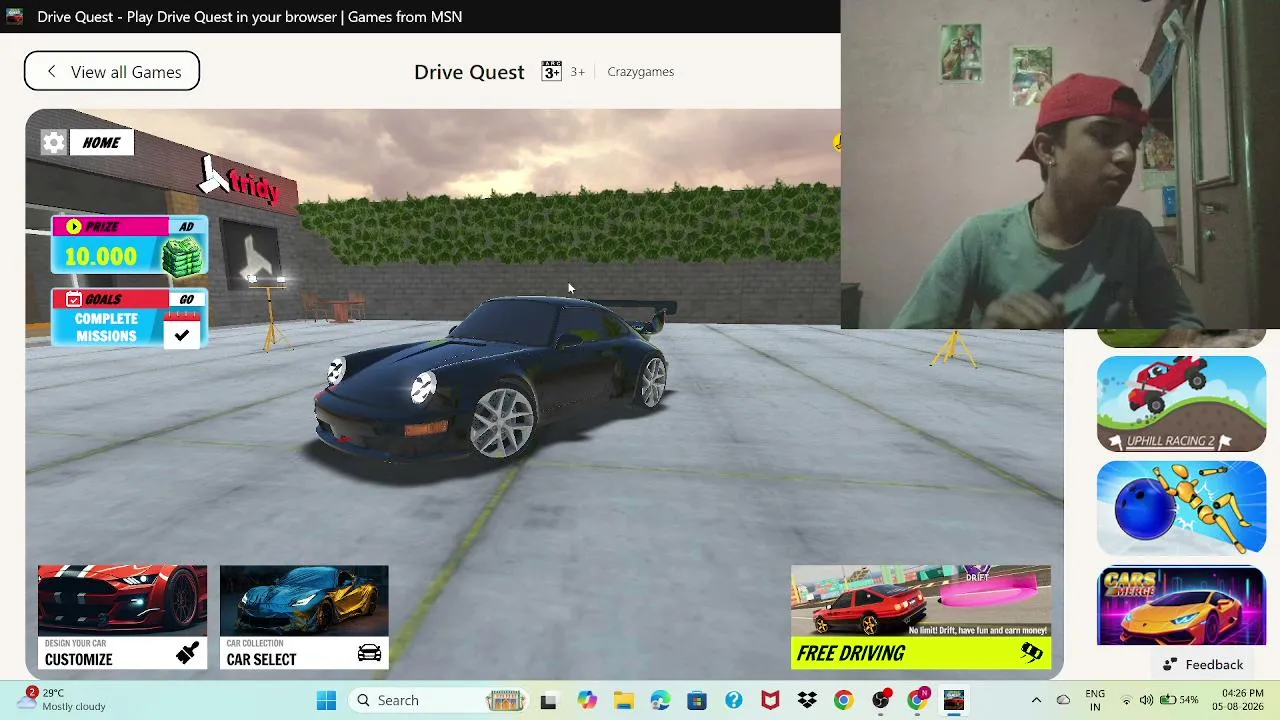Click the drift car icon on Free Driving
The image size is (1280, 720).
pos(1031,654)
